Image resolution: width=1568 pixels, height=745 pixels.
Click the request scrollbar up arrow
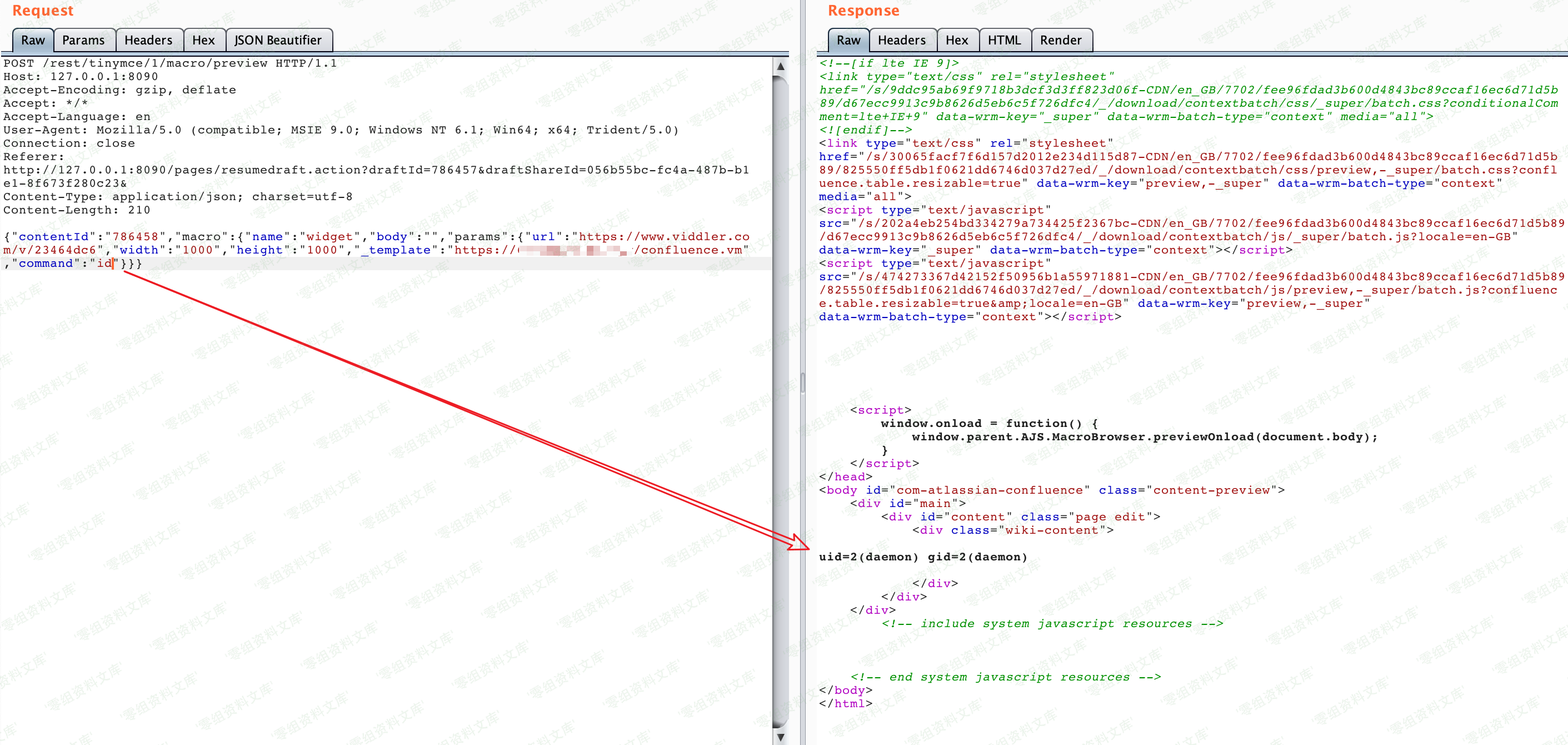point(780,66)
